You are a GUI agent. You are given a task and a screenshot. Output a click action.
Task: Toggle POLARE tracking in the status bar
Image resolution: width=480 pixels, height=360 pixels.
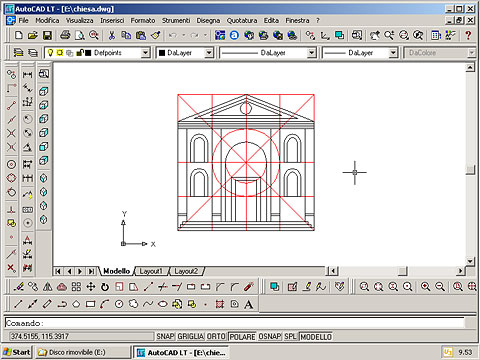coord(242,337)
